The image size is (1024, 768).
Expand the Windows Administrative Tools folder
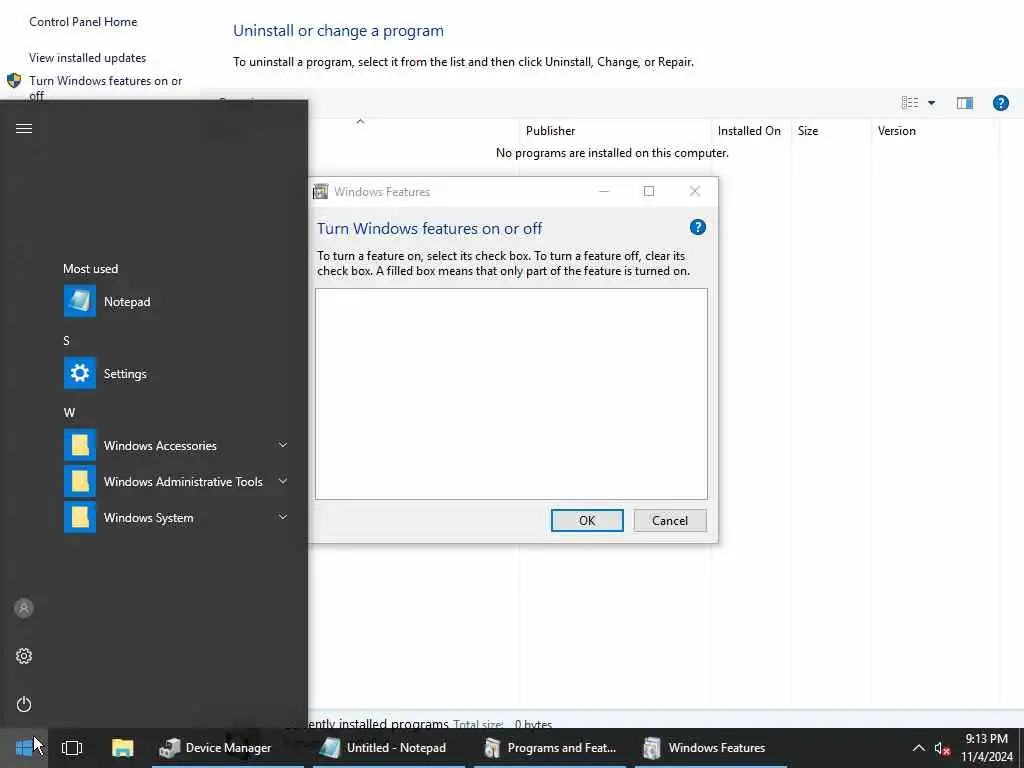point(176,481)
